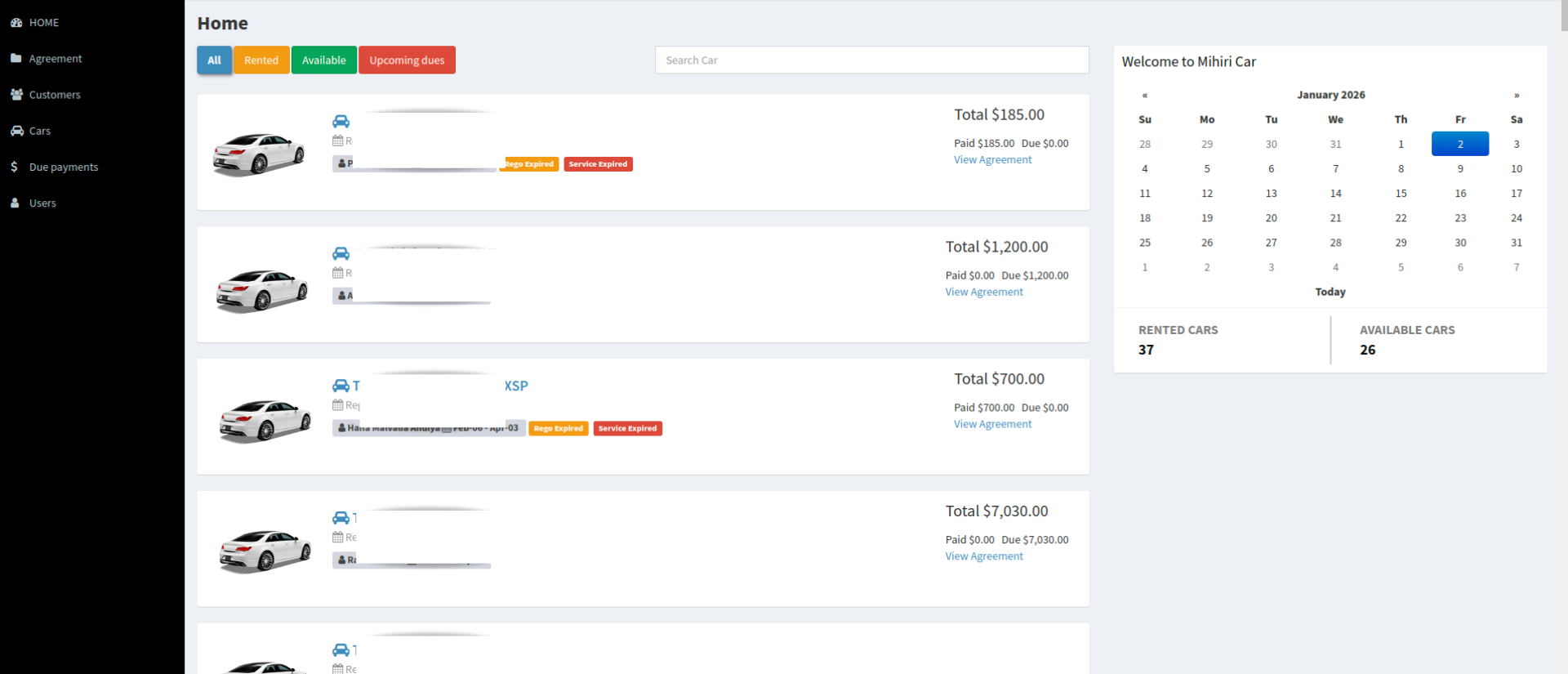Go to previous month in calendar
1568x674 pixels.
(1145, 95)
